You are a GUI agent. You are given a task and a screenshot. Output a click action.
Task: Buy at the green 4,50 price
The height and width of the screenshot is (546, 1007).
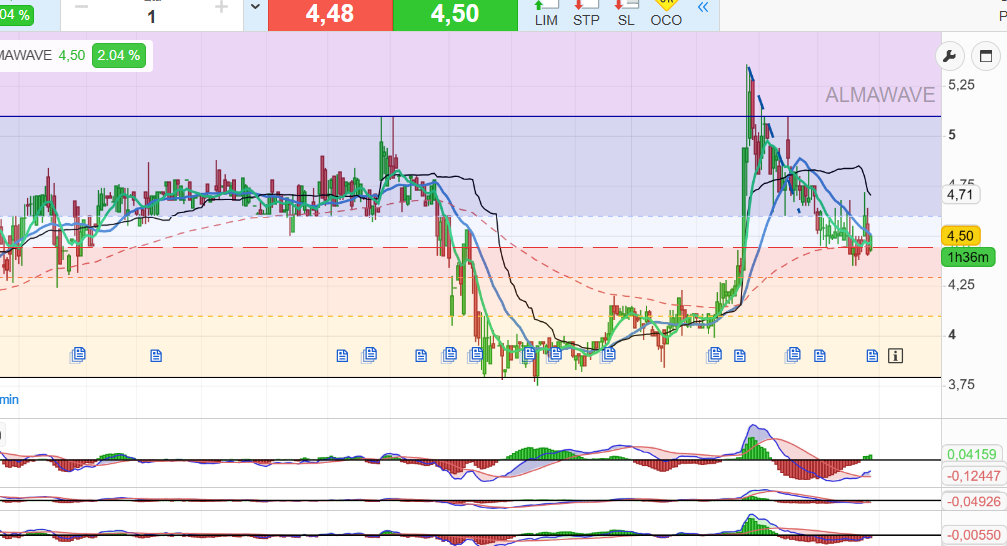coord(455,14)
